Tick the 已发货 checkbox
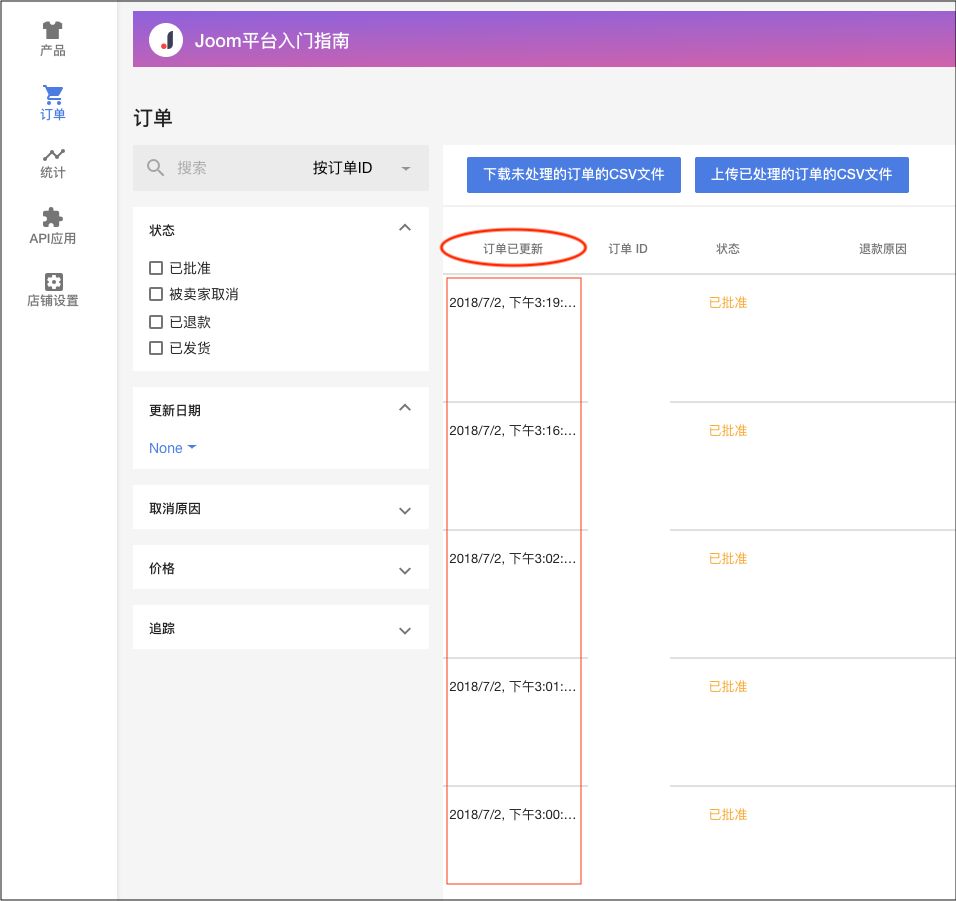The width and height of the screenshot is (956, 901). (x=156, y=347)
